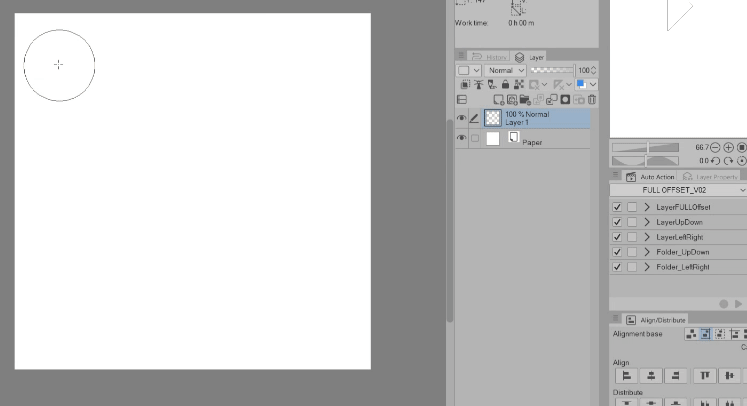Select highlighted second Alignment base option

pyautogui.click(x=705, y=334)
